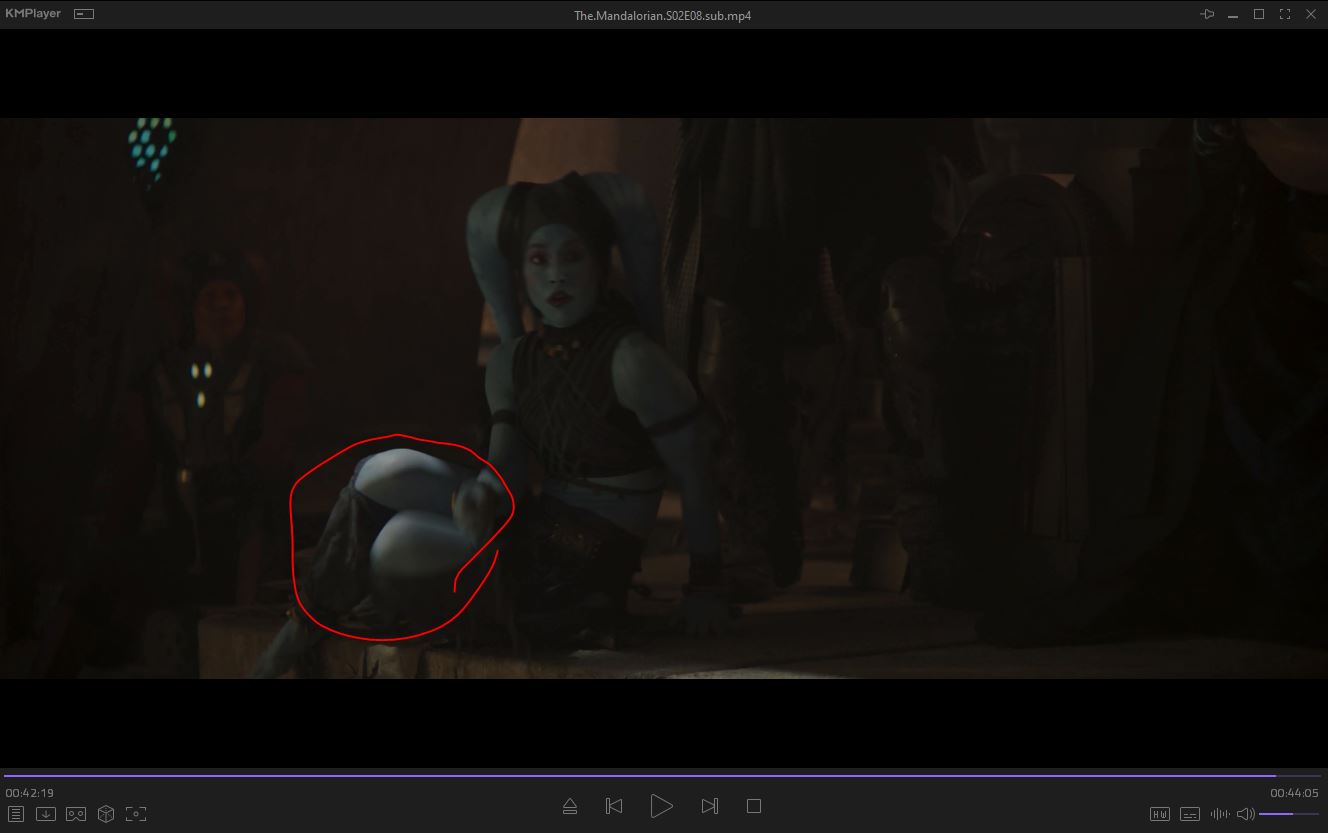
Task: Toggle pin window on top
Action: [x=1207, y=14]
